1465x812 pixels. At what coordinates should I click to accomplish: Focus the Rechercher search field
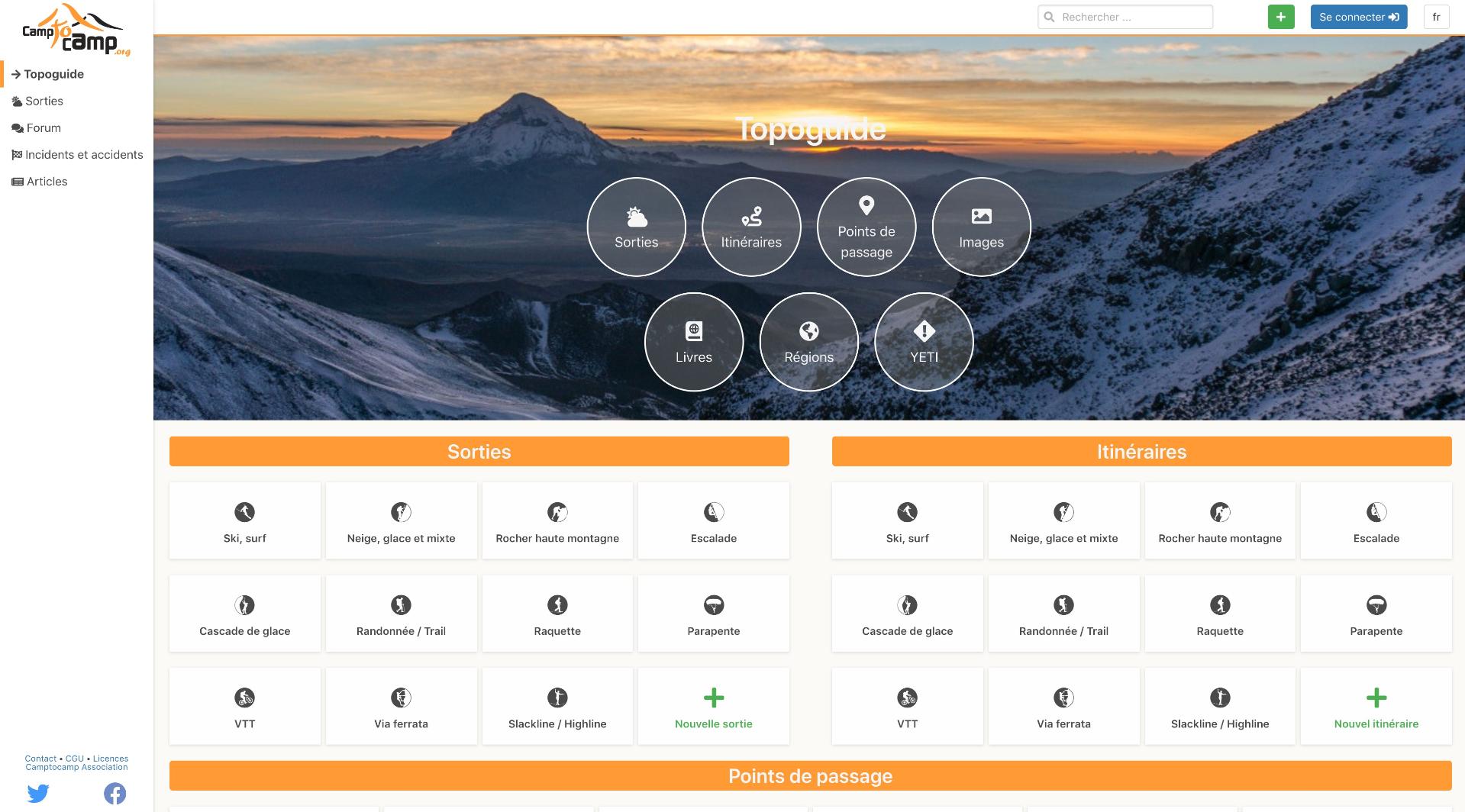click(x=1125, y=17)
